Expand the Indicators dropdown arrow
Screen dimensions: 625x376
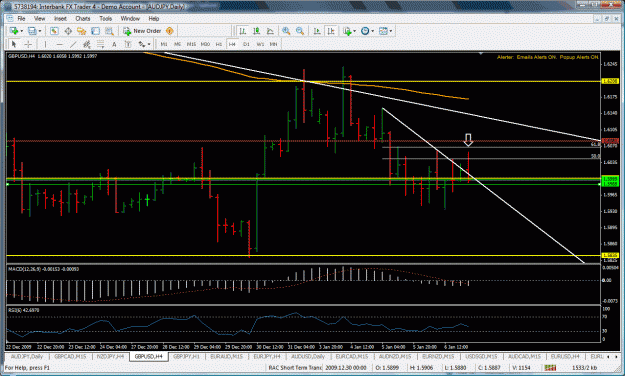tap(354, 31)
